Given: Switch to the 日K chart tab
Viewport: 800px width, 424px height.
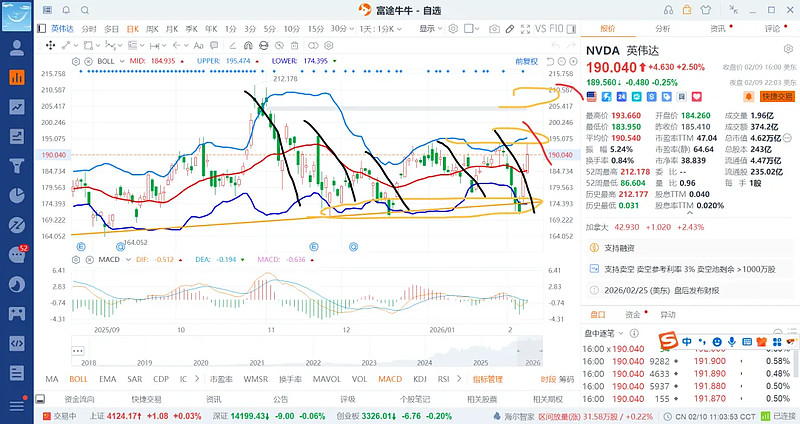Looking at the screenshot, I should click(133, 29).
